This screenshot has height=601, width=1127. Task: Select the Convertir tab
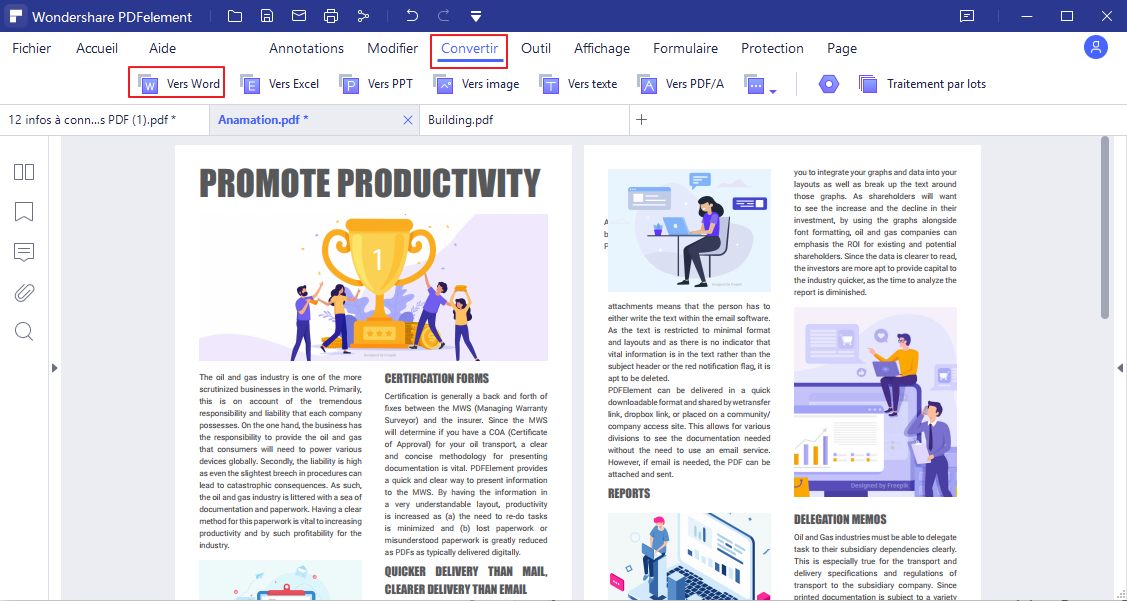pos(469,49)
